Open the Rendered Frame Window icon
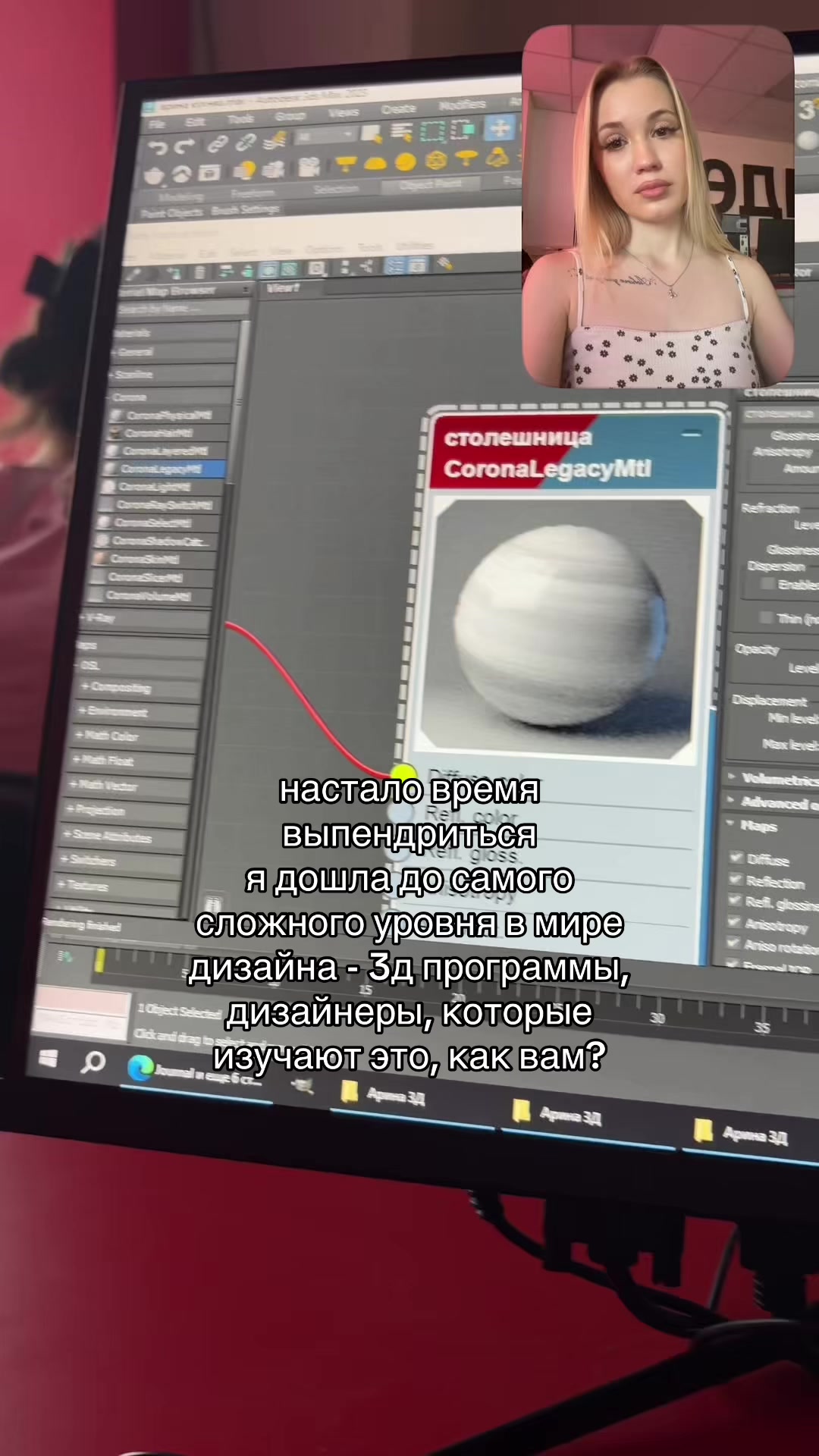This screenshot has height=1456, width=819. pos(209,173)
